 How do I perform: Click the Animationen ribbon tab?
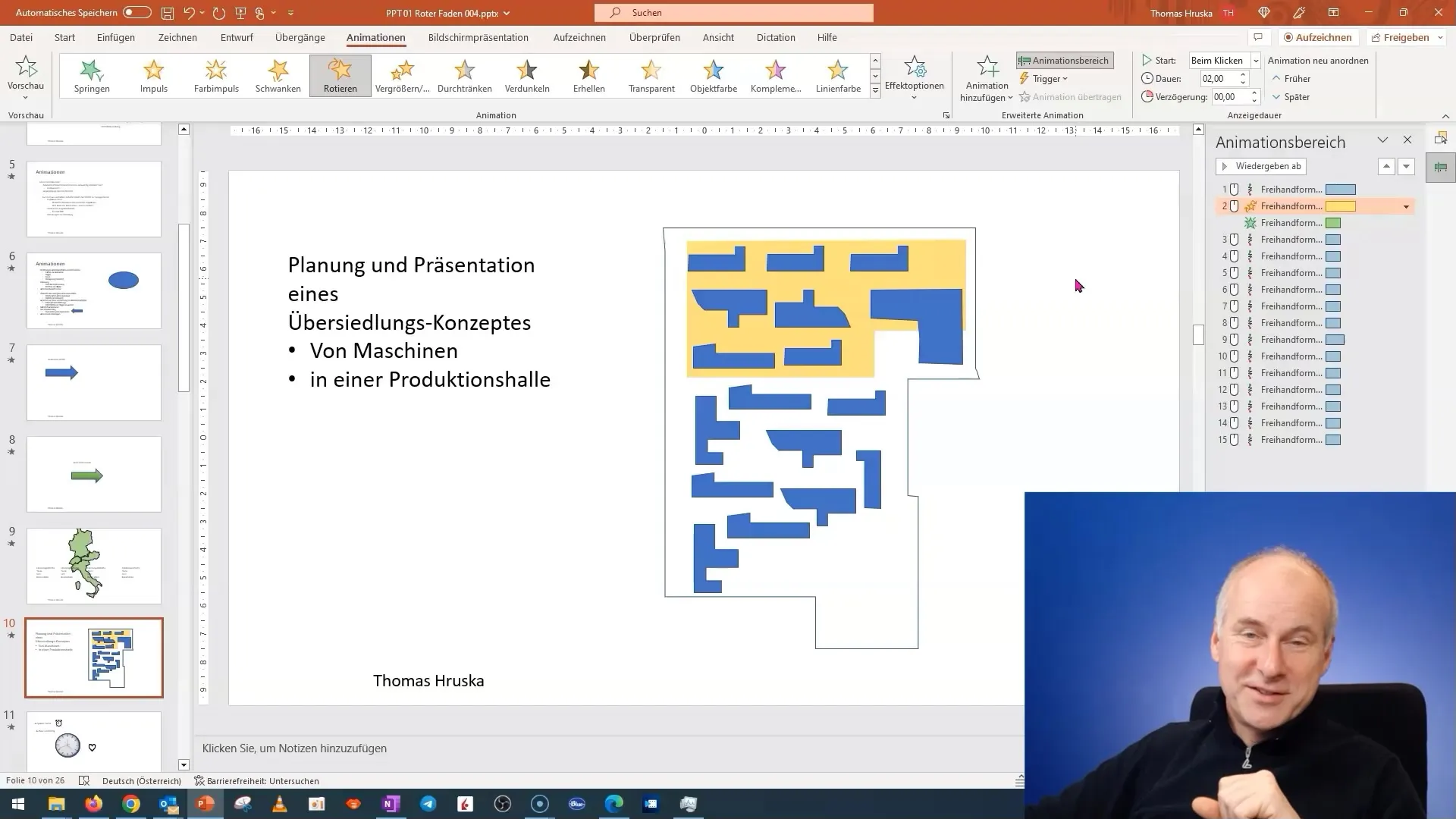click(375, 37)
